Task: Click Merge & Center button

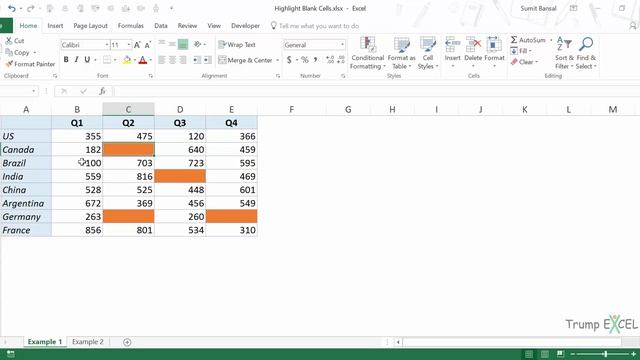Action: point(245,60)
